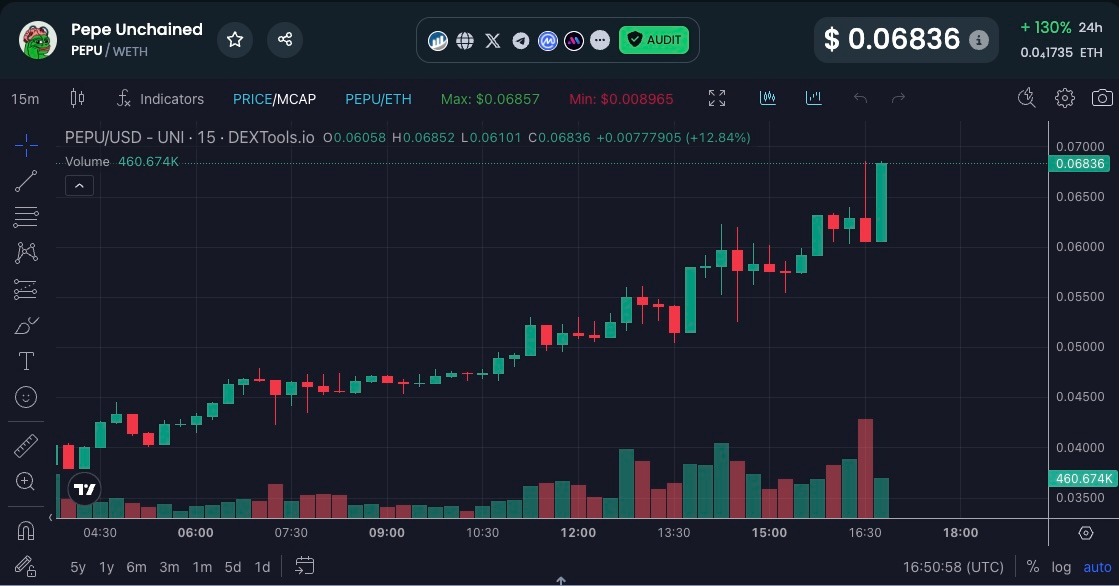Toggle the bar chart markers icon
Image resolution: width=1119 pixels, height=586 pixels.
pyautogui.click(x=814, y=98)
